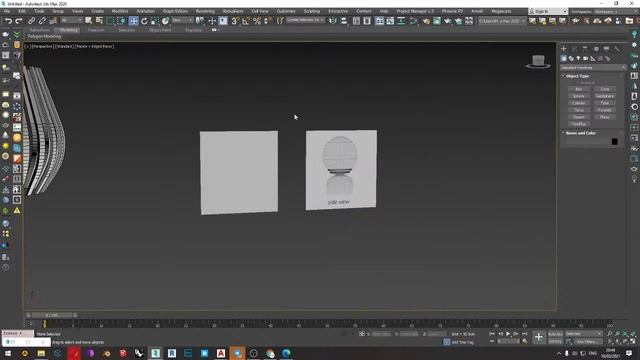
Task: Open the selection filter dropdown
Action: 71,20
